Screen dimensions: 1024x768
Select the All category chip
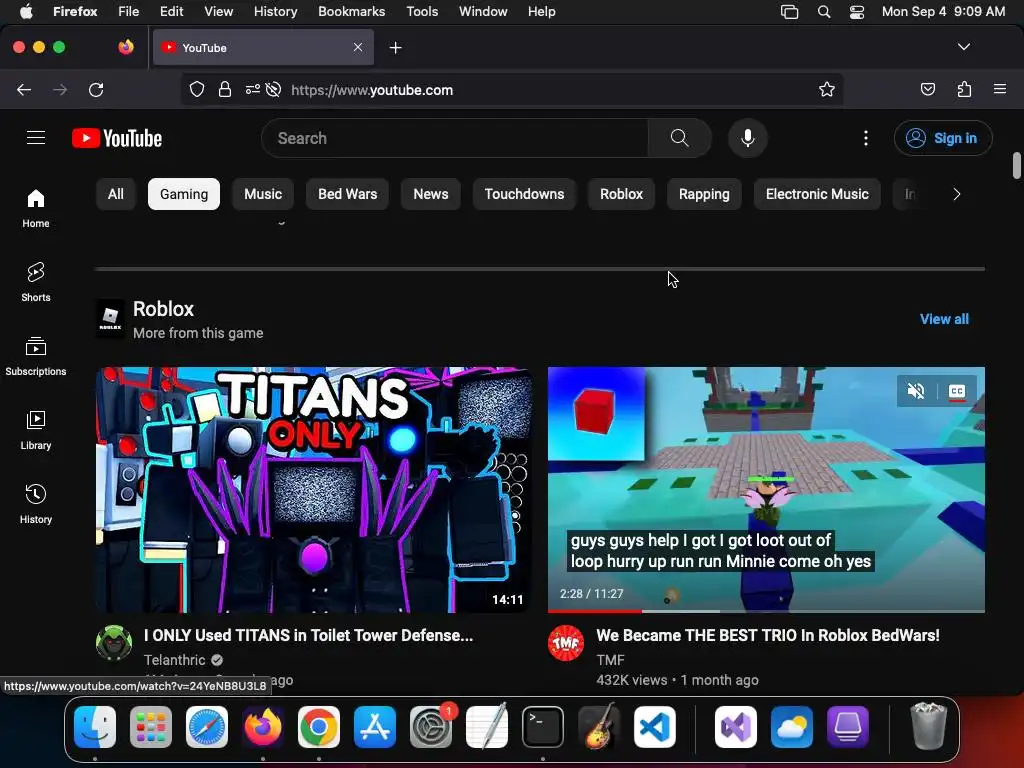point(116,194)
